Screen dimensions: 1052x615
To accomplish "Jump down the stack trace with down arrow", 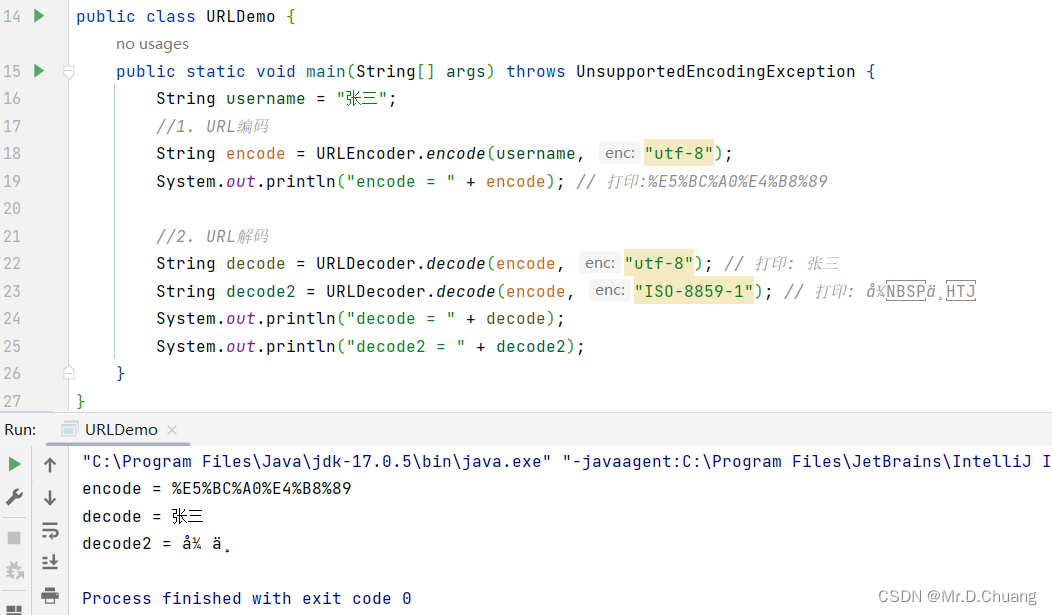I will (50, 498).
